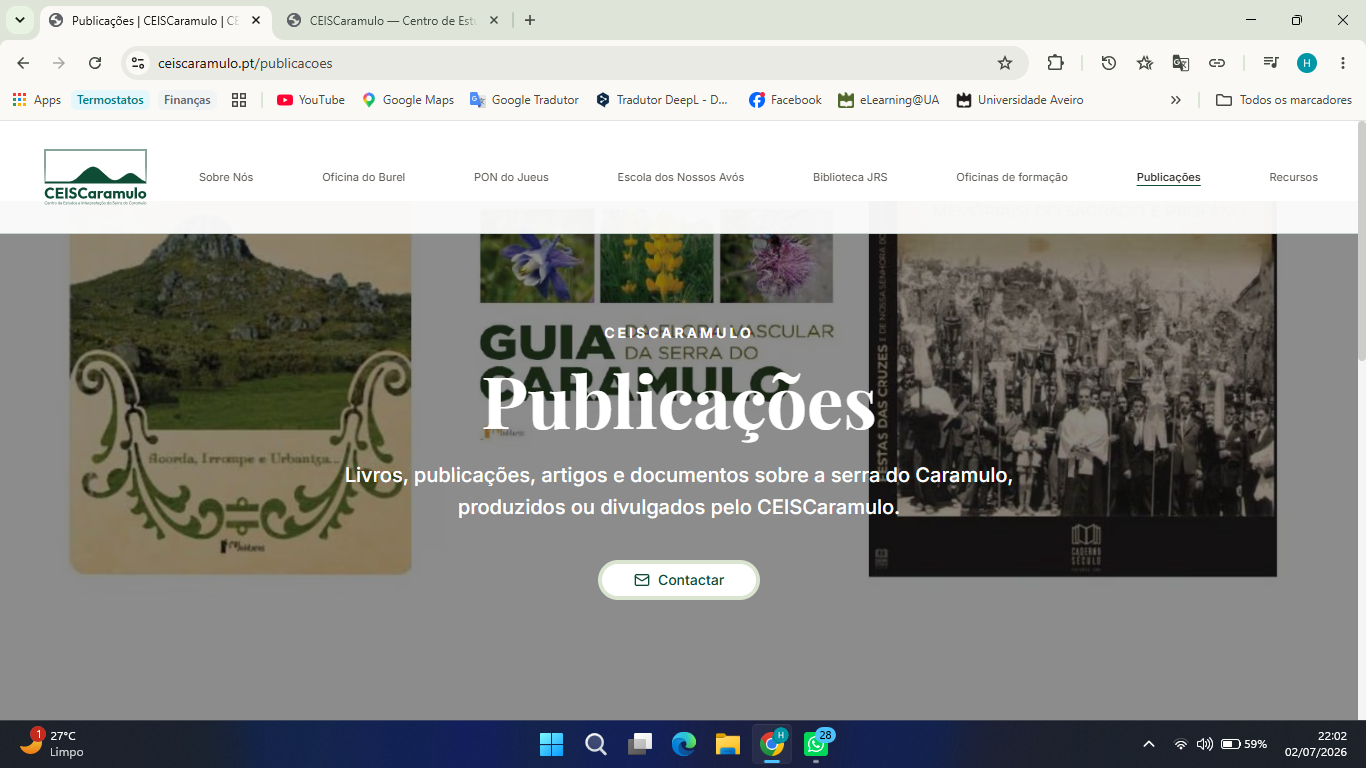Open the Tradutor DeepL bookmark

662,100
